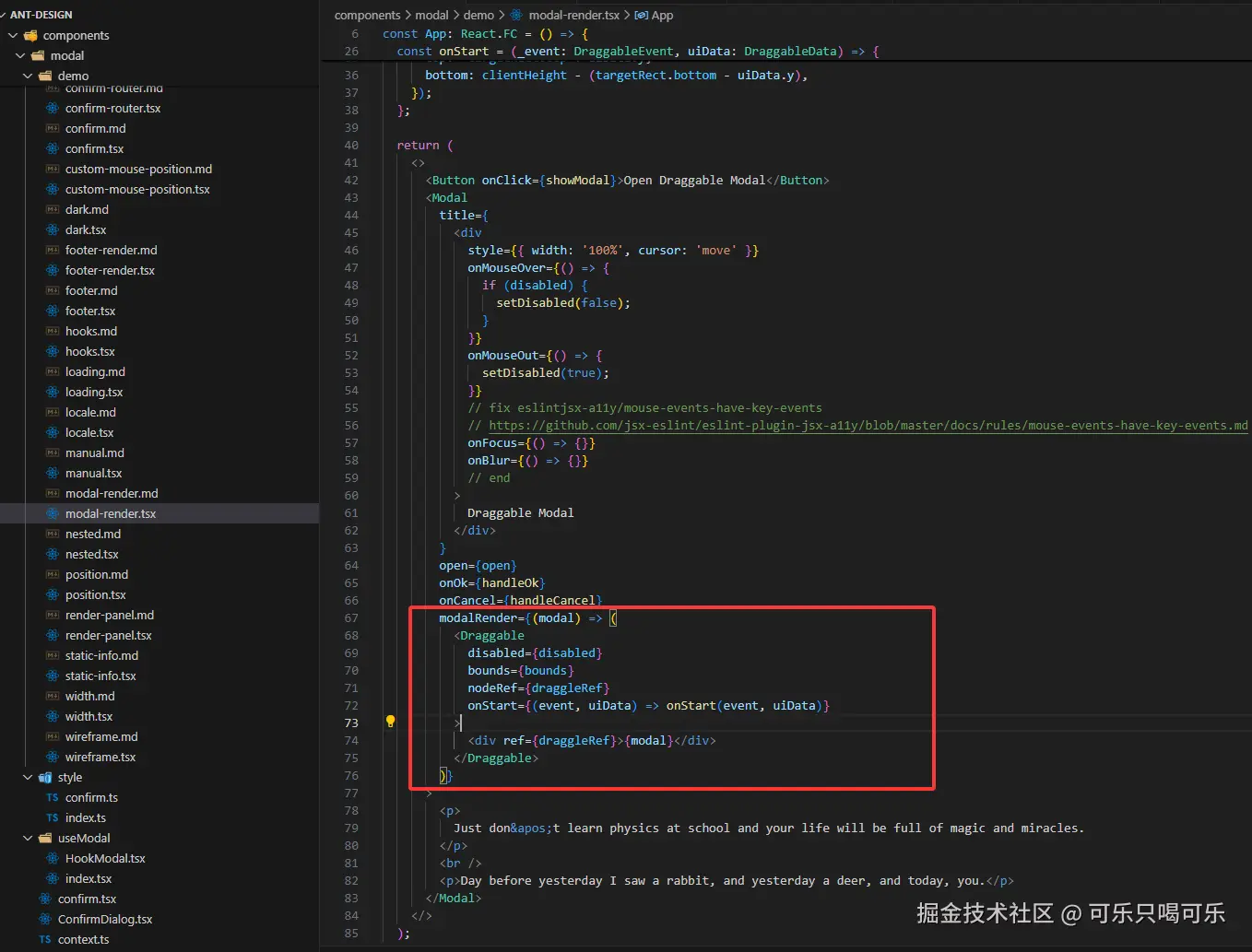Open modal-render.tsx in the explorer
1252x952 pixels.
[x=111, y=513]
